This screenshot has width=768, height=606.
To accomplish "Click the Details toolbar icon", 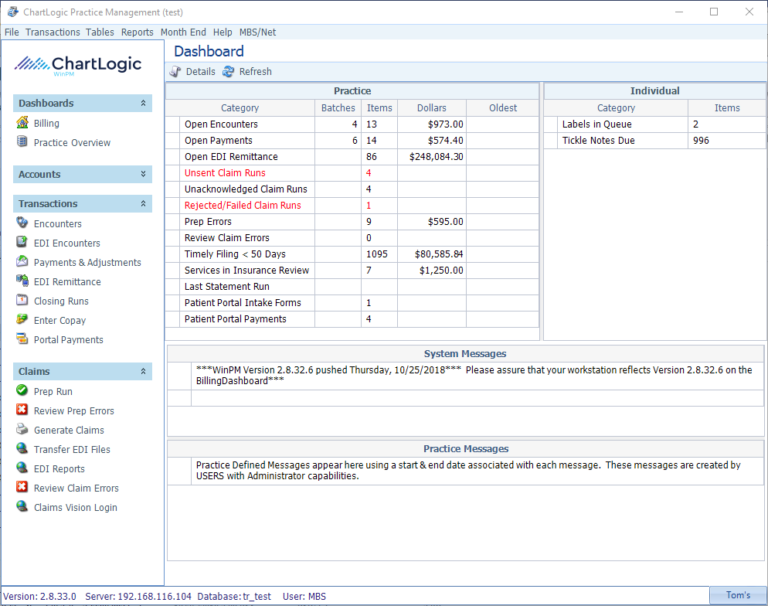I will click(x=175, y=72).
